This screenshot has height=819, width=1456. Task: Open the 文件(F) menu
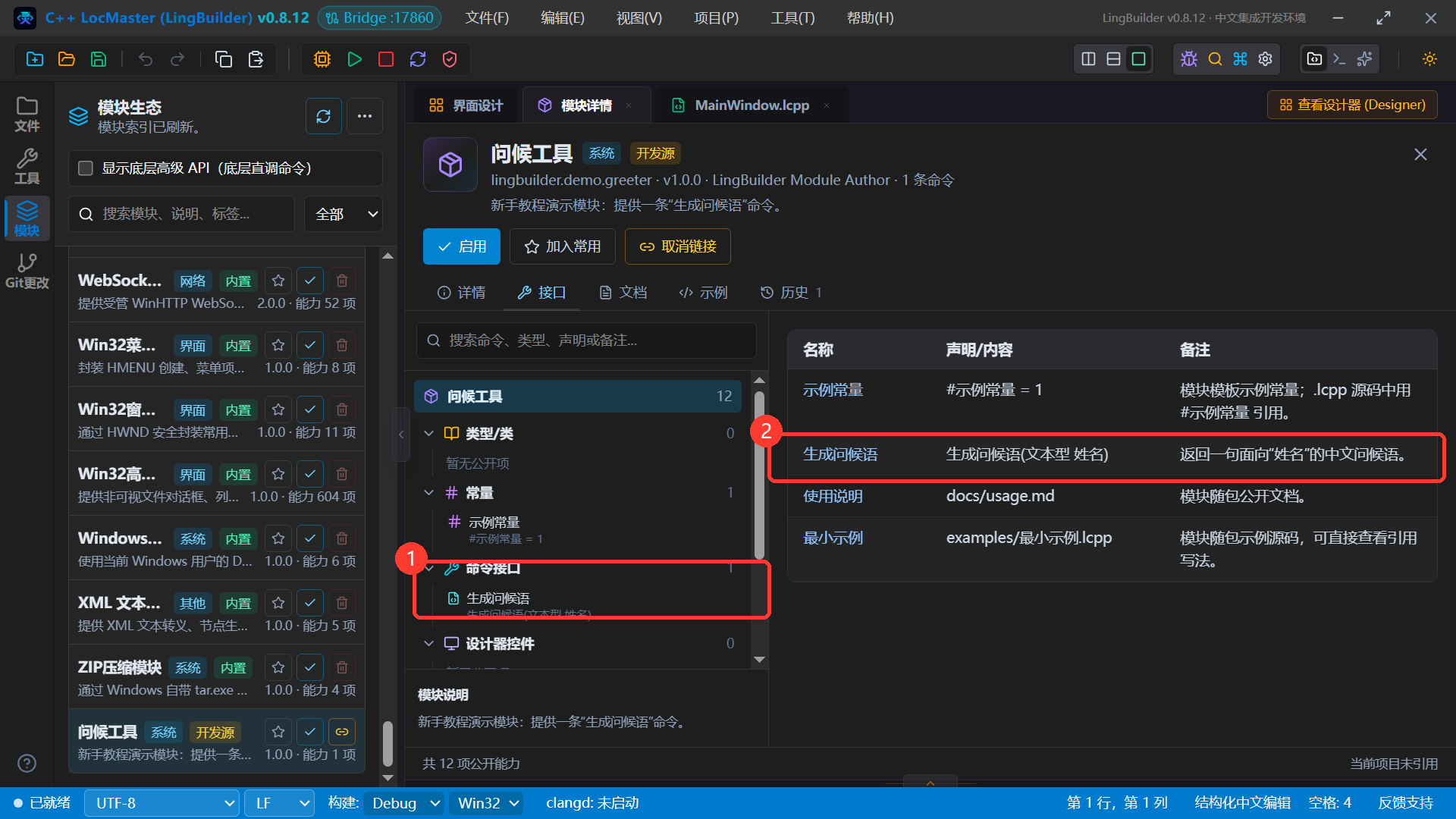(x=487, y=18)
